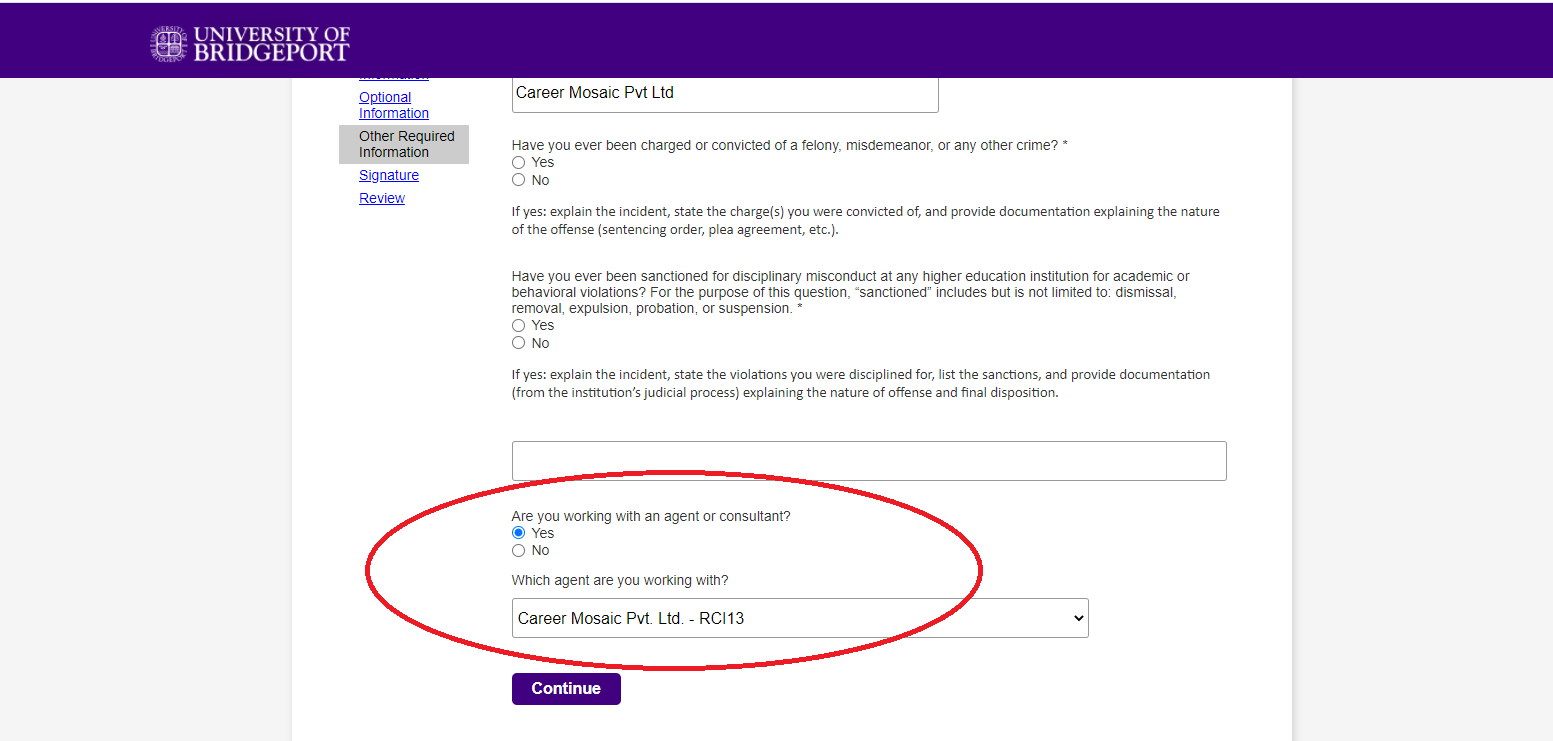Select Other Required Information sidebar item
This screenshot has width=1553, height=741.
[x=404, y=144]
